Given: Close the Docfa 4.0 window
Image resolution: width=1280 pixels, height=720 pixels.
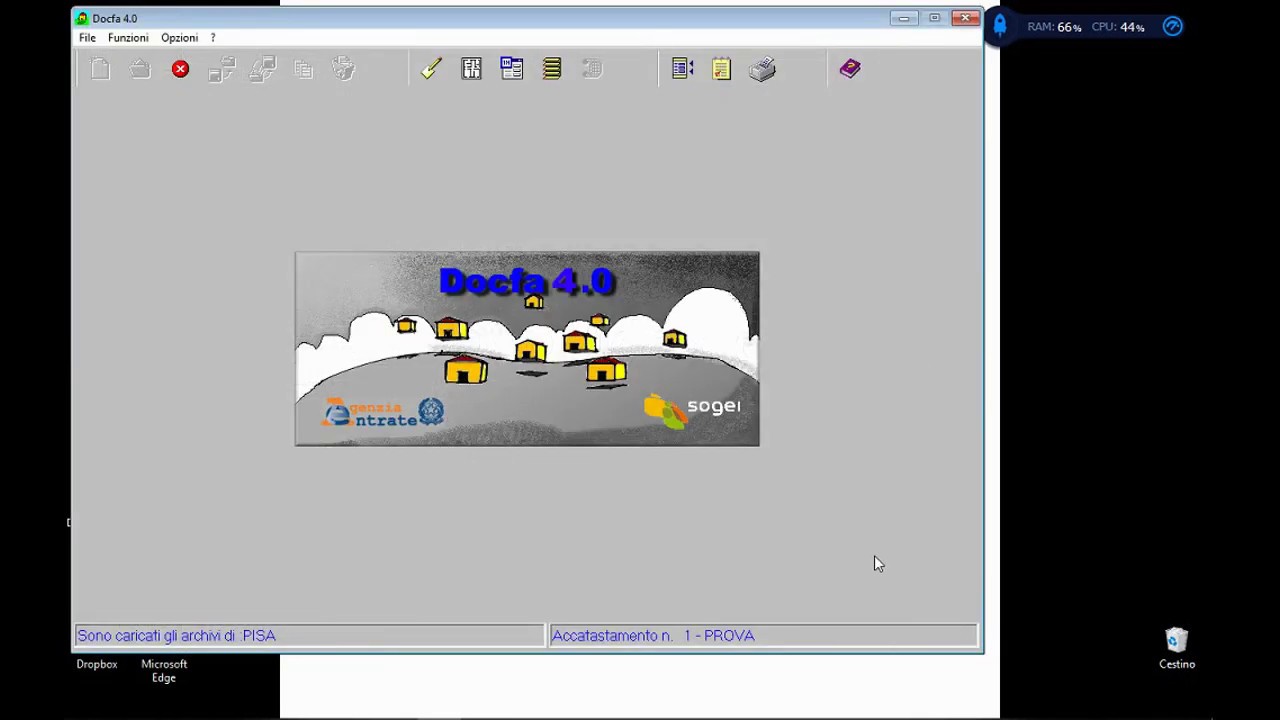Looking at the screenshot, I should (x=965, y=18).
